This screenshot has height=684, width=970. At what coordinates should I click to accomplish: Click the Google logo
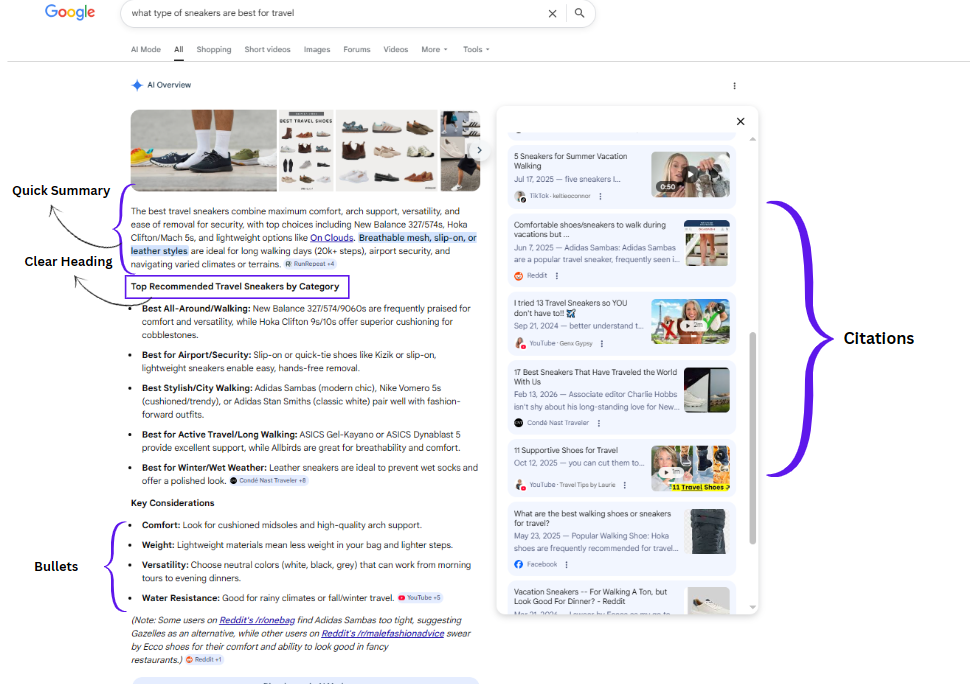pyautogui.click(x=70, y=13)
